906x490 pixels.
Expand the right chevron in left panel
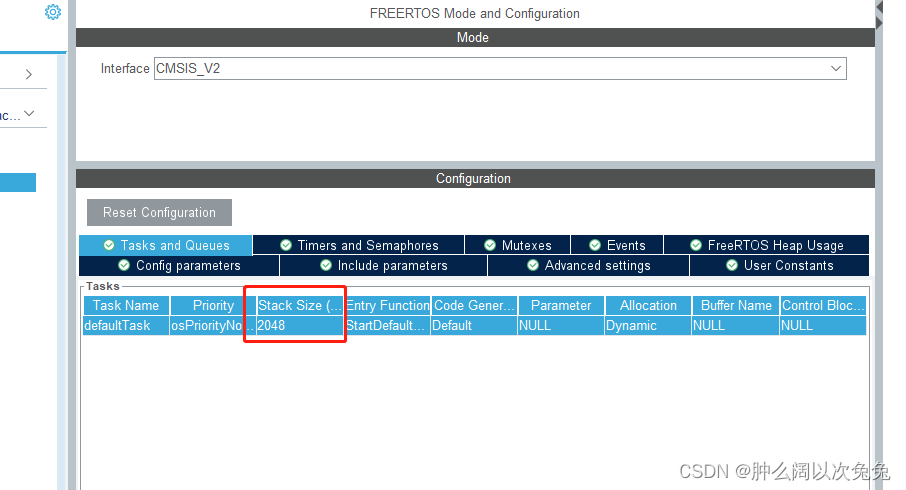tap(29, 75)
